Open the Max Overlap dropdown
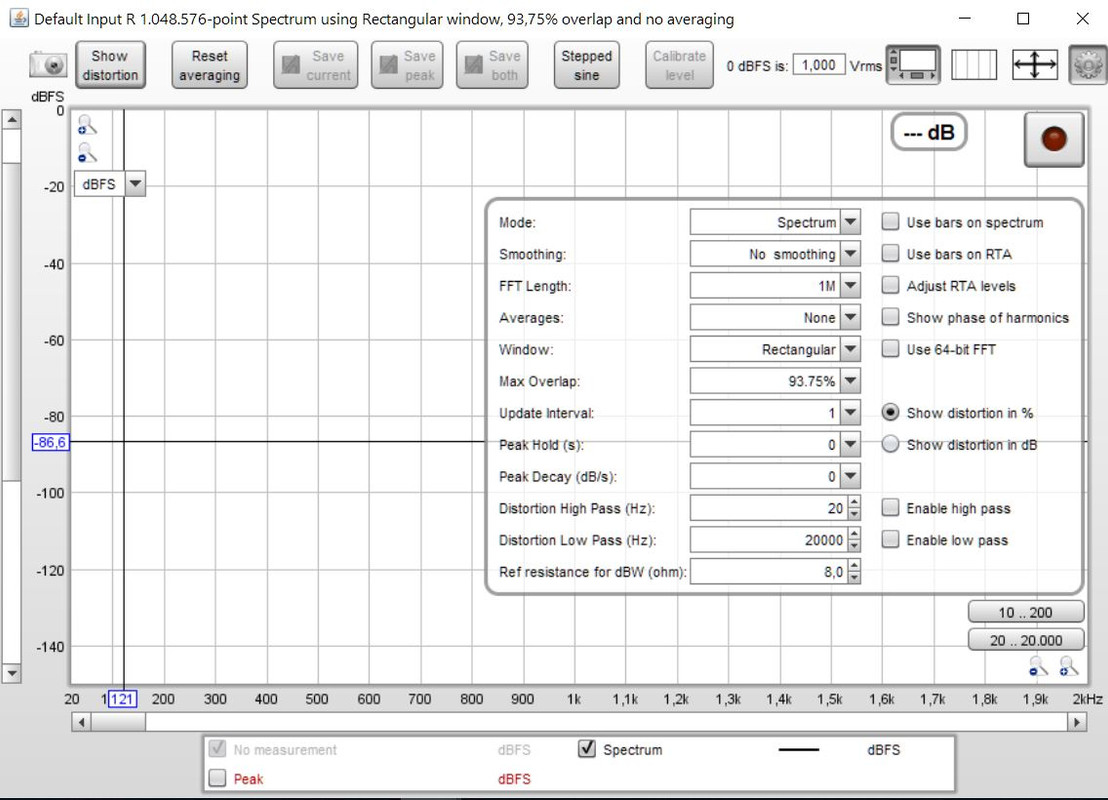The width and height of the screenshot is (1108, 800). 851,381
